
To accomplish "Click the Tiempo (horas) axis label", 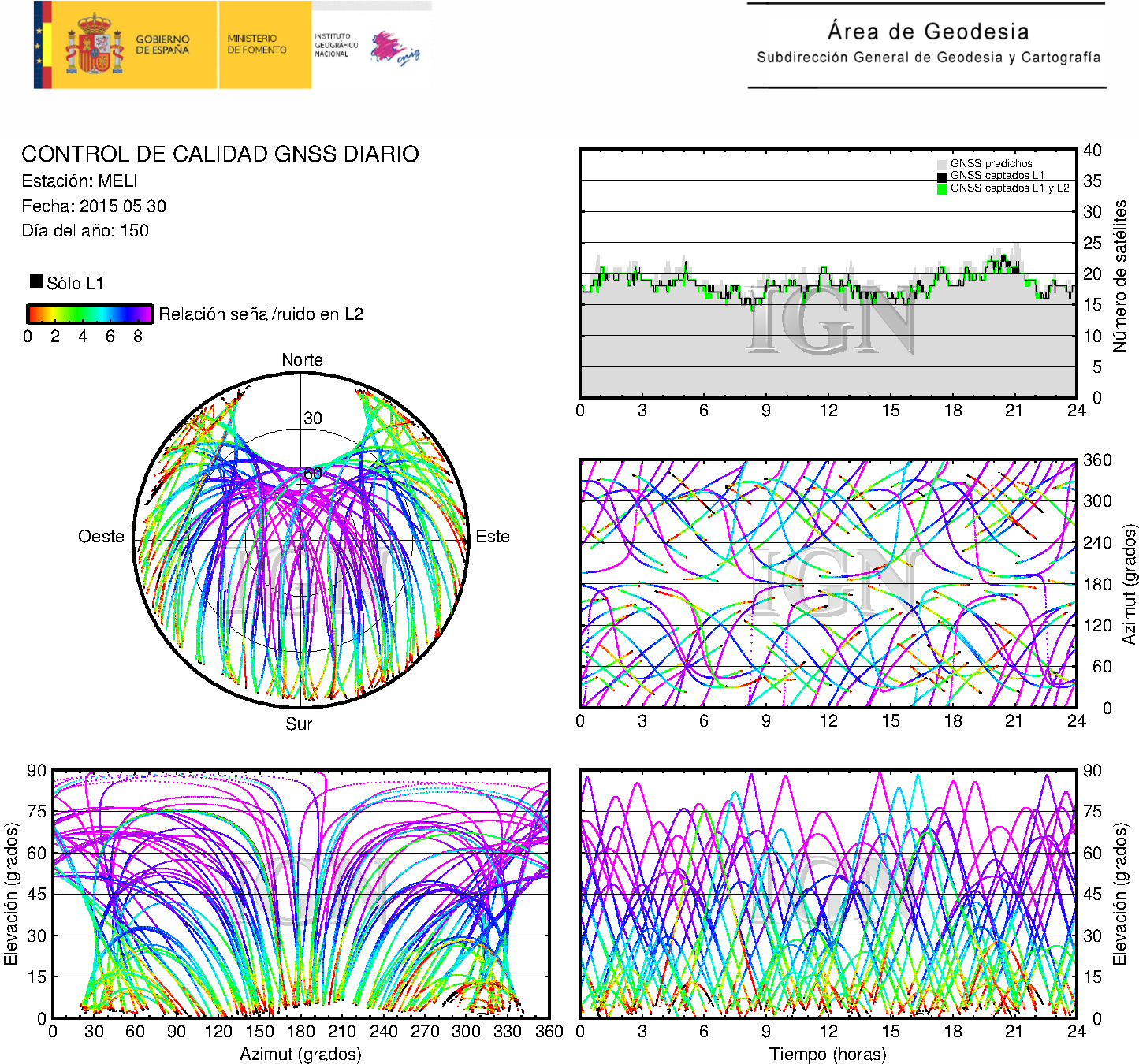I will pos(827,1054).
